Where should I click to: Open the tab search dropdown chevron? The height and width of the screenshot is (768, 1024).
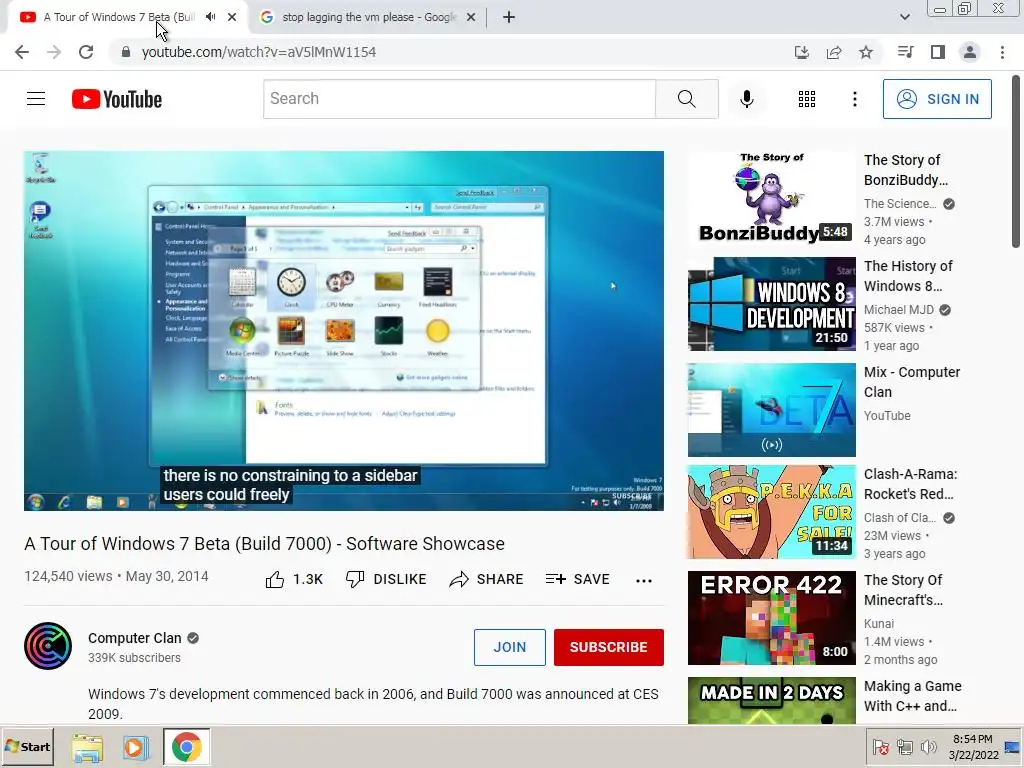pyautogui.click(x=904, y=17)
